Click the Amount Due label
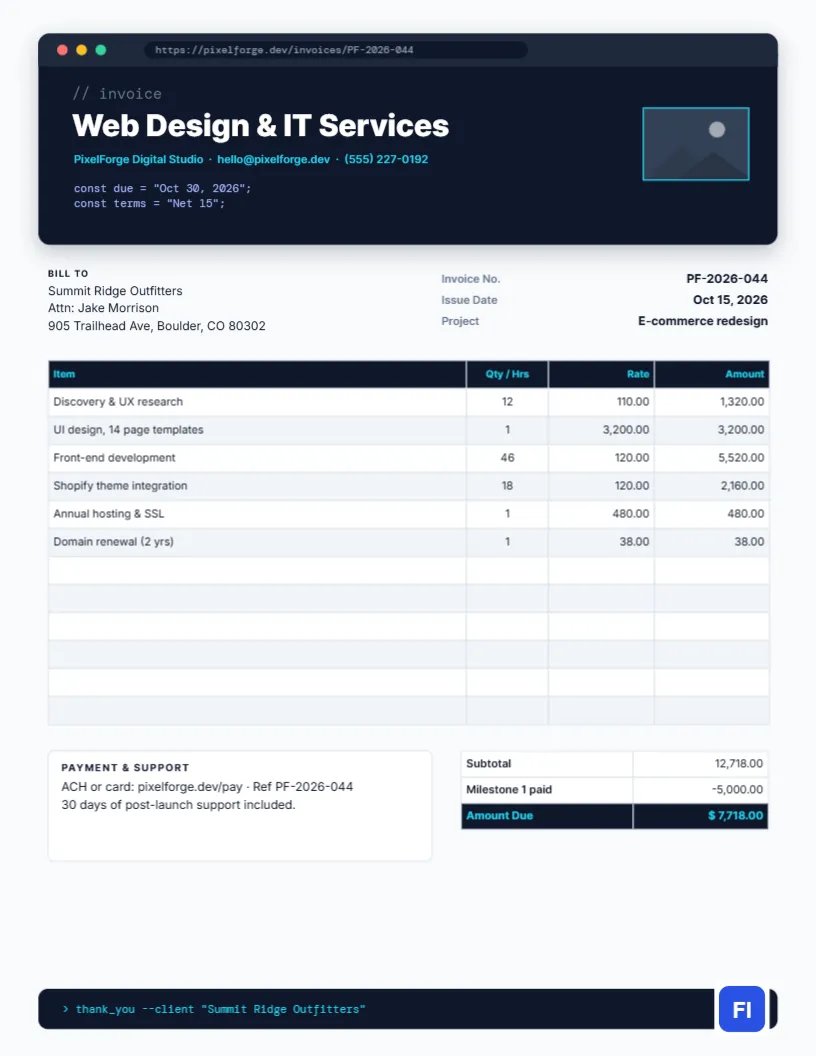Viewport: 816px width, 1056px height. 500,816
